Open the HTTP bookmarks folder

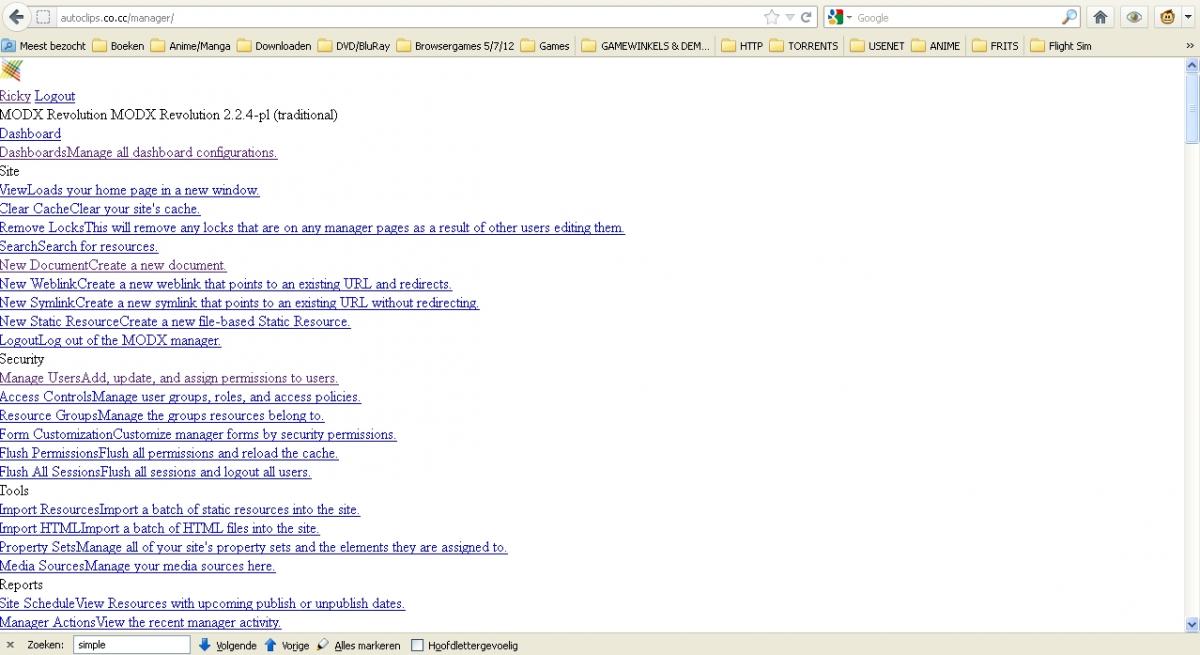(x=742, y=46)
